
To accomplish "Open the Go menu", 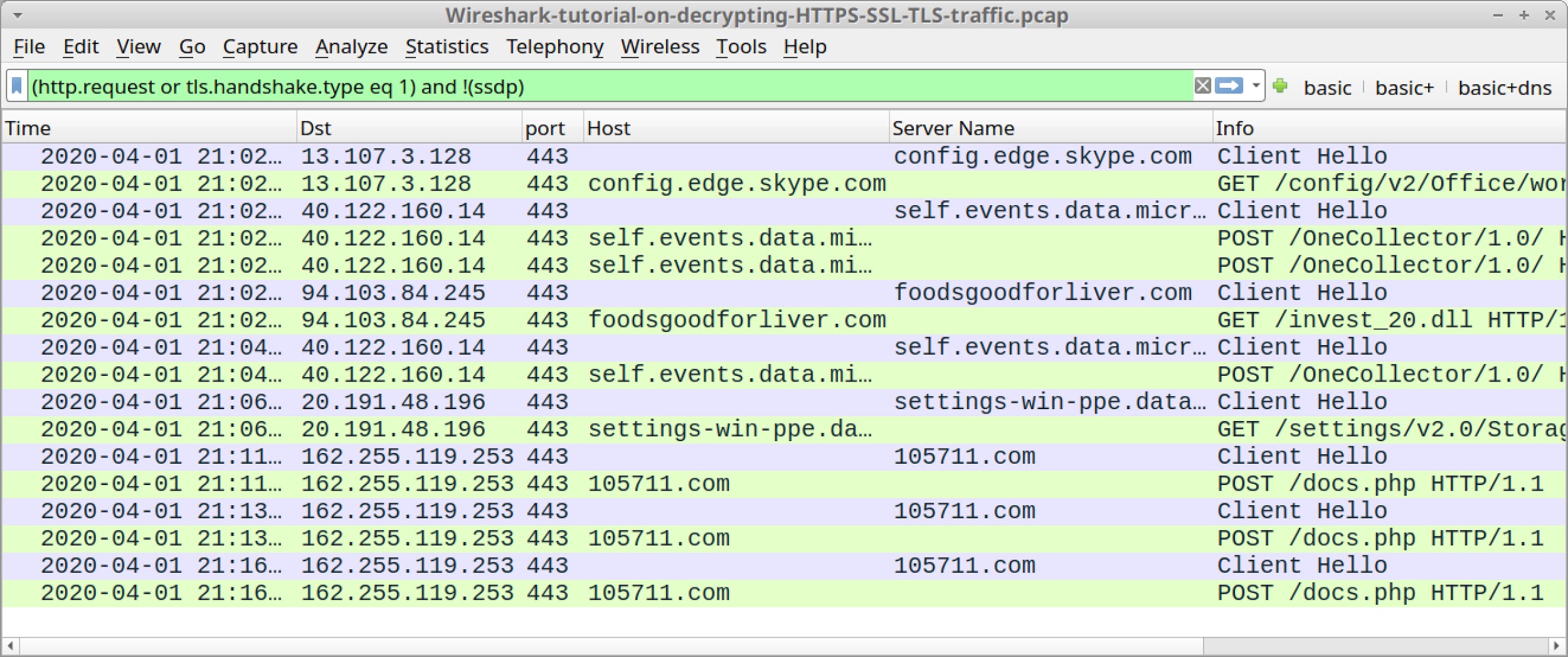I will pos(192,46).
